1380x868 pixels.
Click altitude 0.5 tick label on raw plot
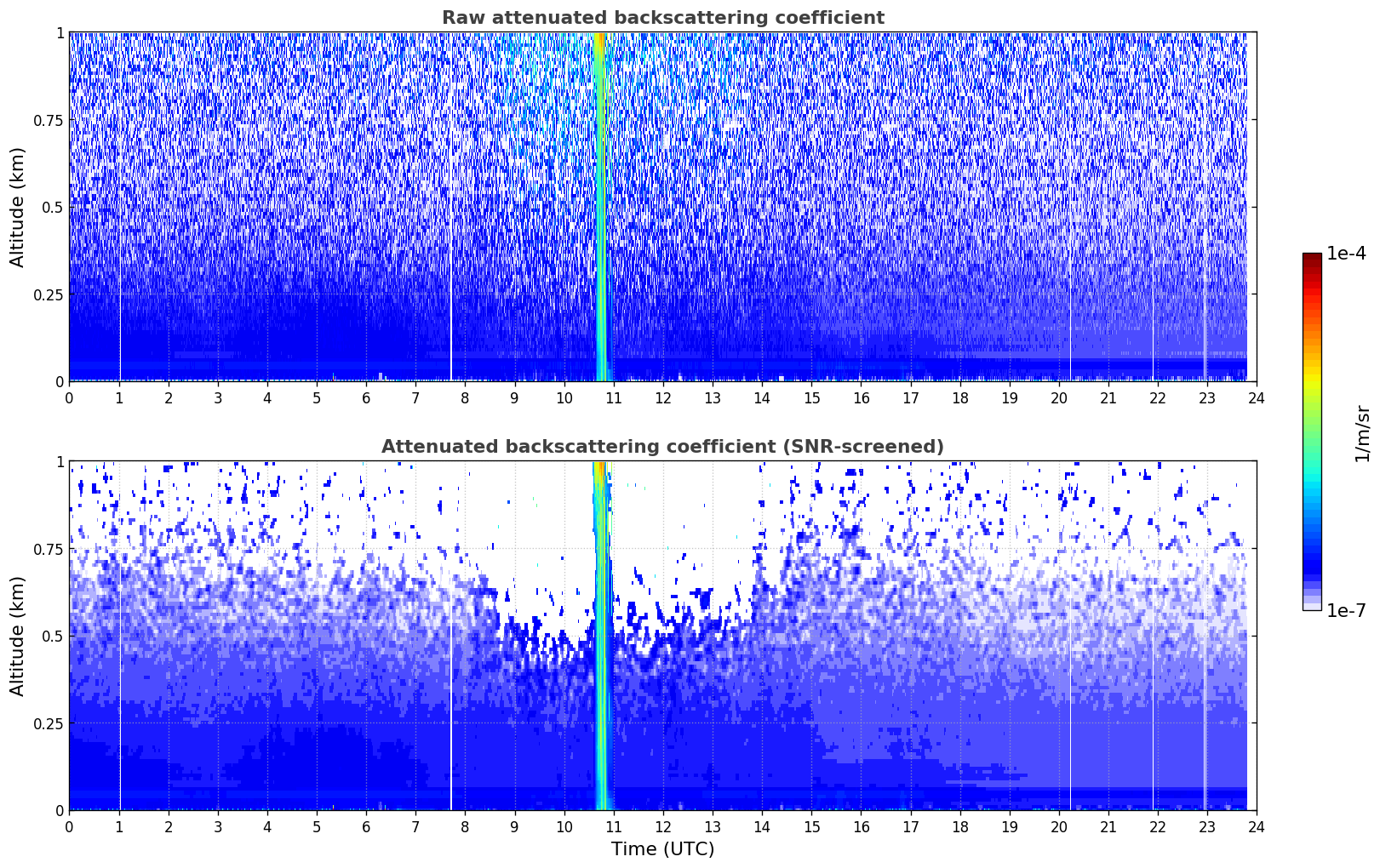(x=53, y=207)
